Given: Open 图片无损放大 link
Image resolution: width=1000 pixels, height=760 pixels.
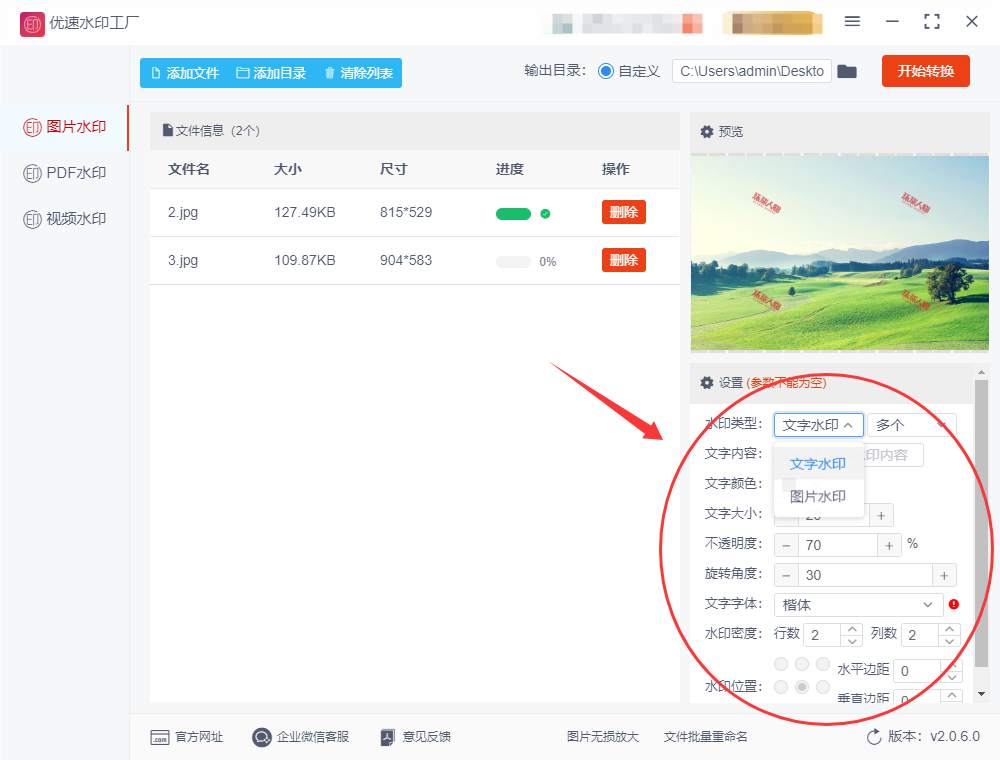Looking at the screenshot, I should pyautogui.click(x=603, y=737).
